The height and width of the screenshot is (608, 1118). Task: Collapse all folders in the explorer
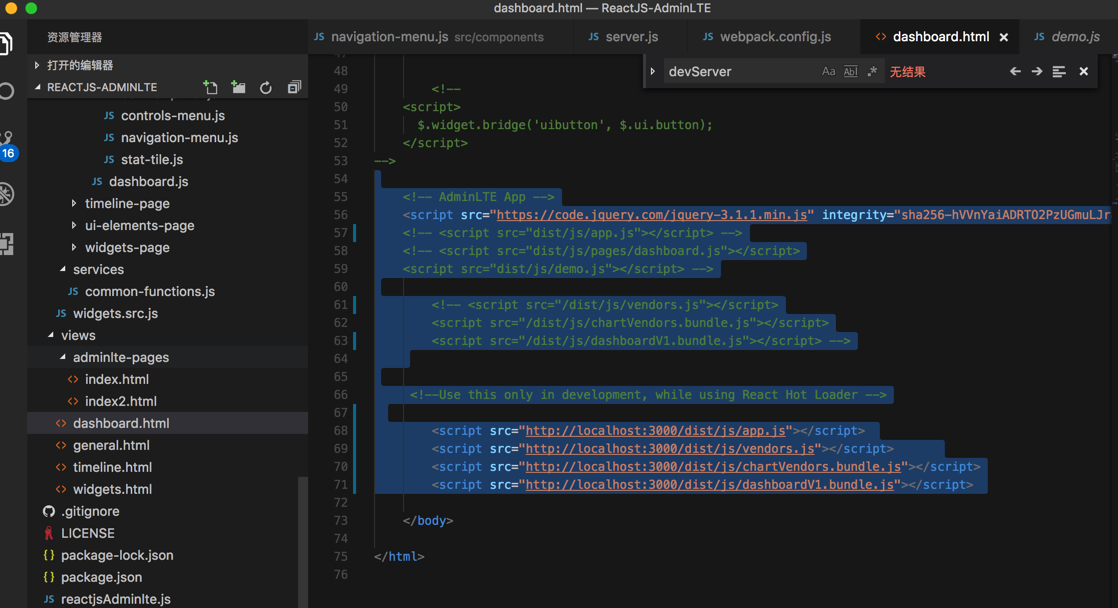pyautogui.click(x=294, y=88)
